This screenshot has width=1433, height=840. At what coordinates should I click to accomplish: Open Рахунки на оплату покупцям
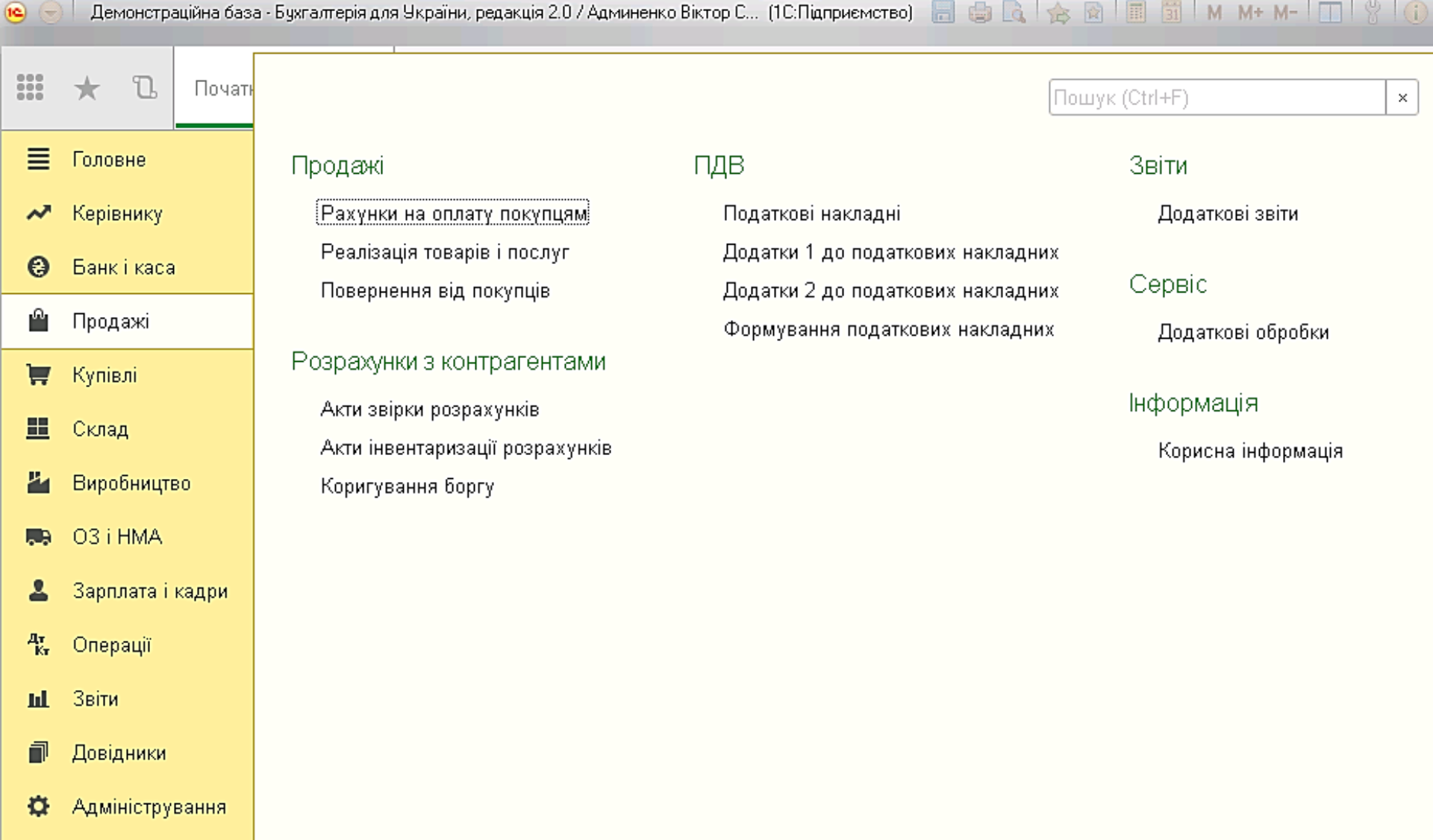tap(453, 213)
